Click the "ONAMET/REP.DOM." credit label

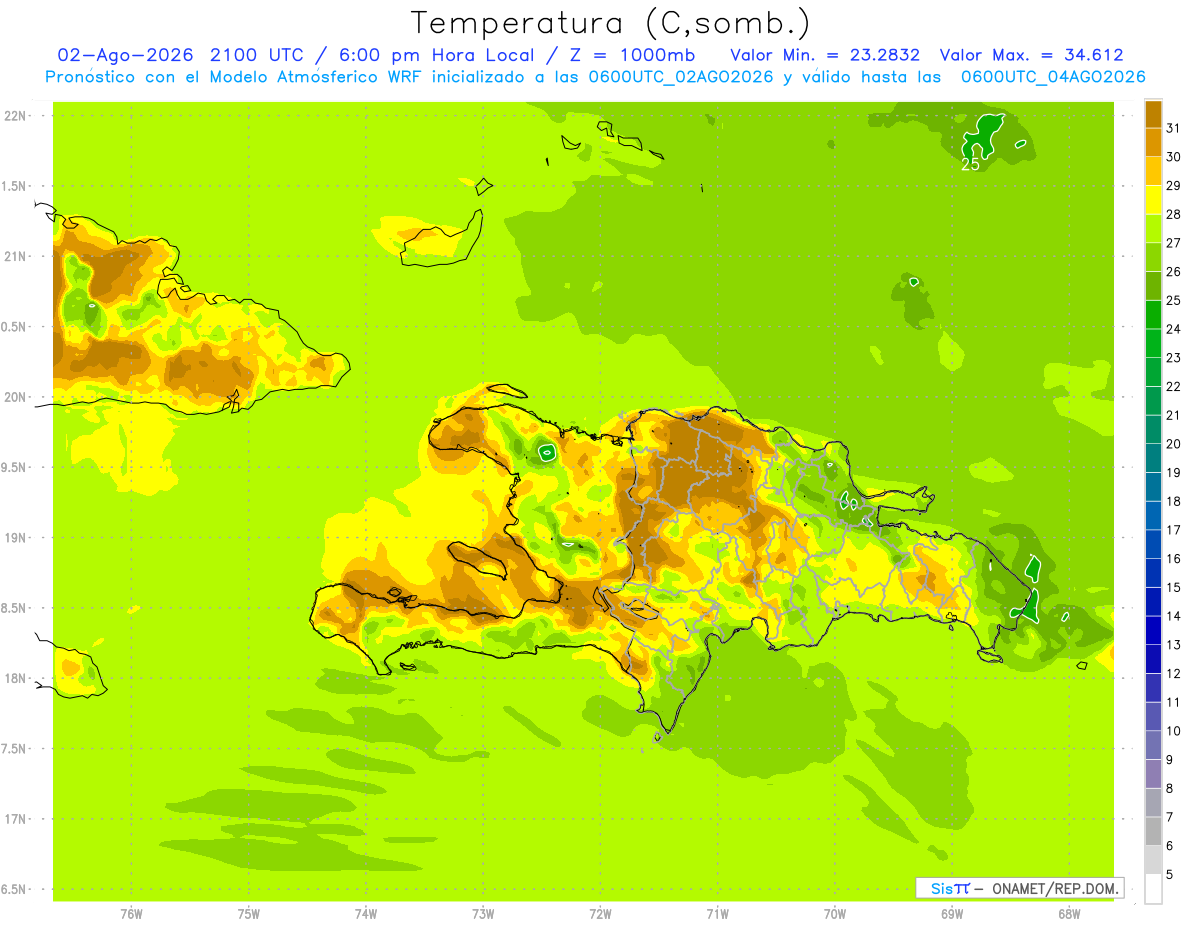(1056, 888)
